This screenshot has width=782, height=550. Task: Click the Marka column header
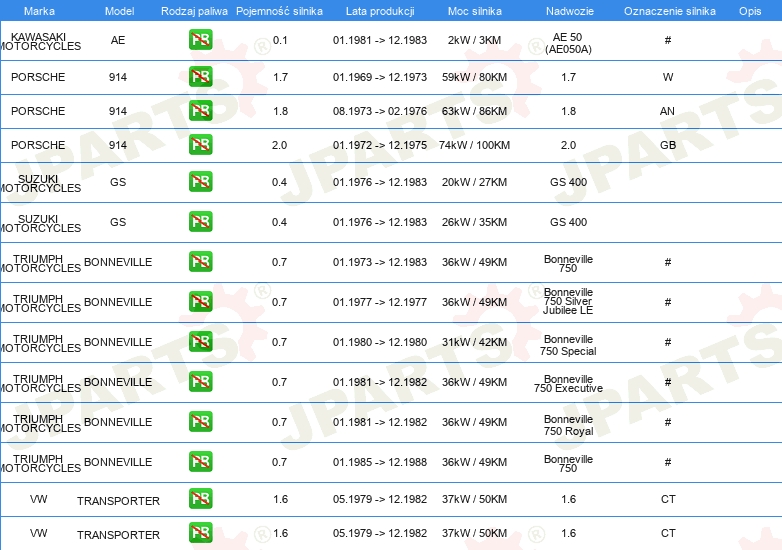[x=39, y=11]
